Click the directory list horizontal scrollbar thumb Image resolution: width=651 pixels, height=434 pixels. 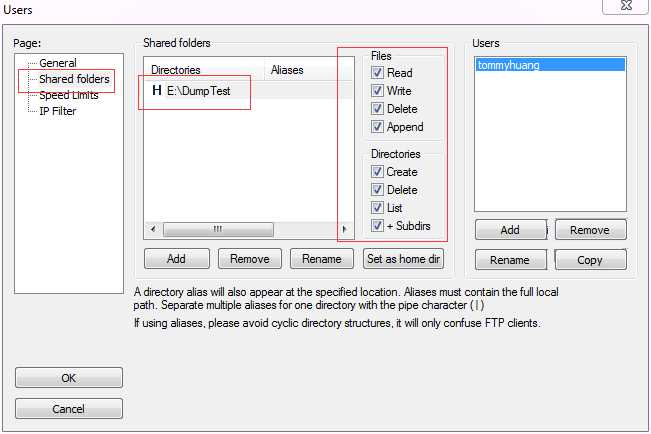click(x=218, y=229)
